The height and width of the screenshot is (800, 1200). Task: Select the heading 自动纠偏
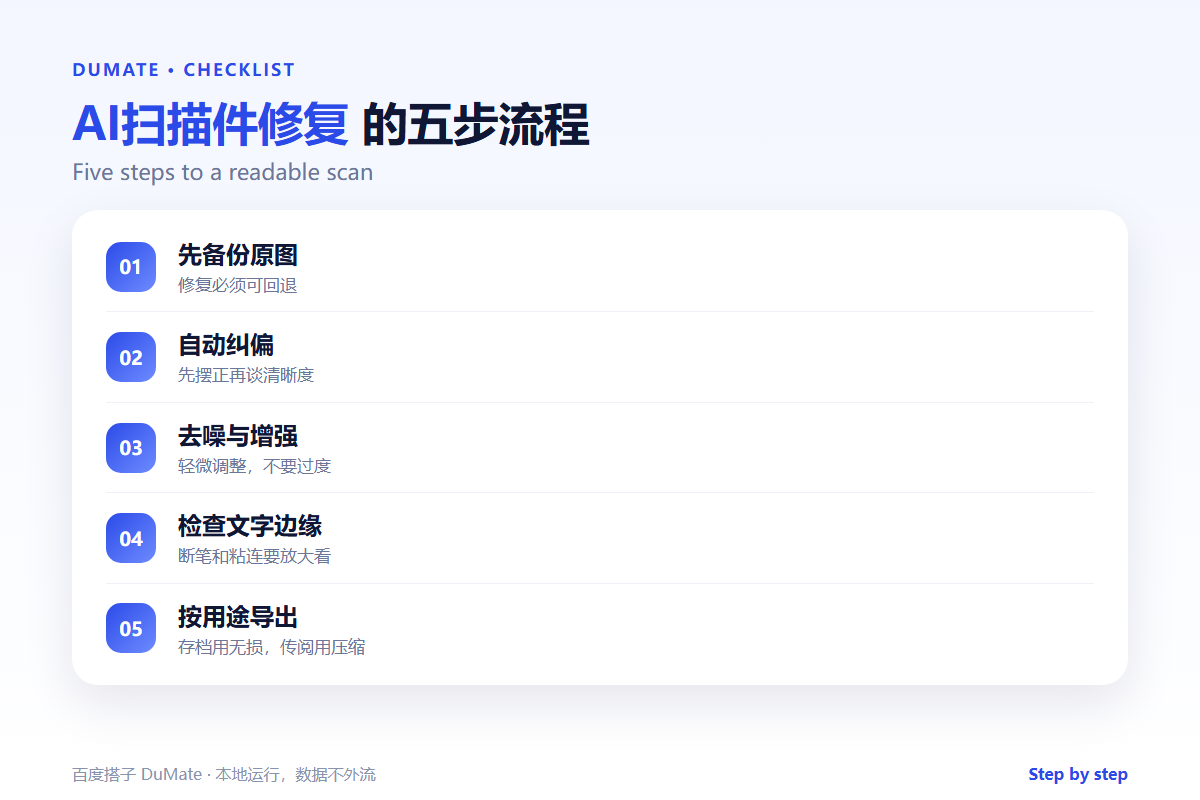[226, 345]
